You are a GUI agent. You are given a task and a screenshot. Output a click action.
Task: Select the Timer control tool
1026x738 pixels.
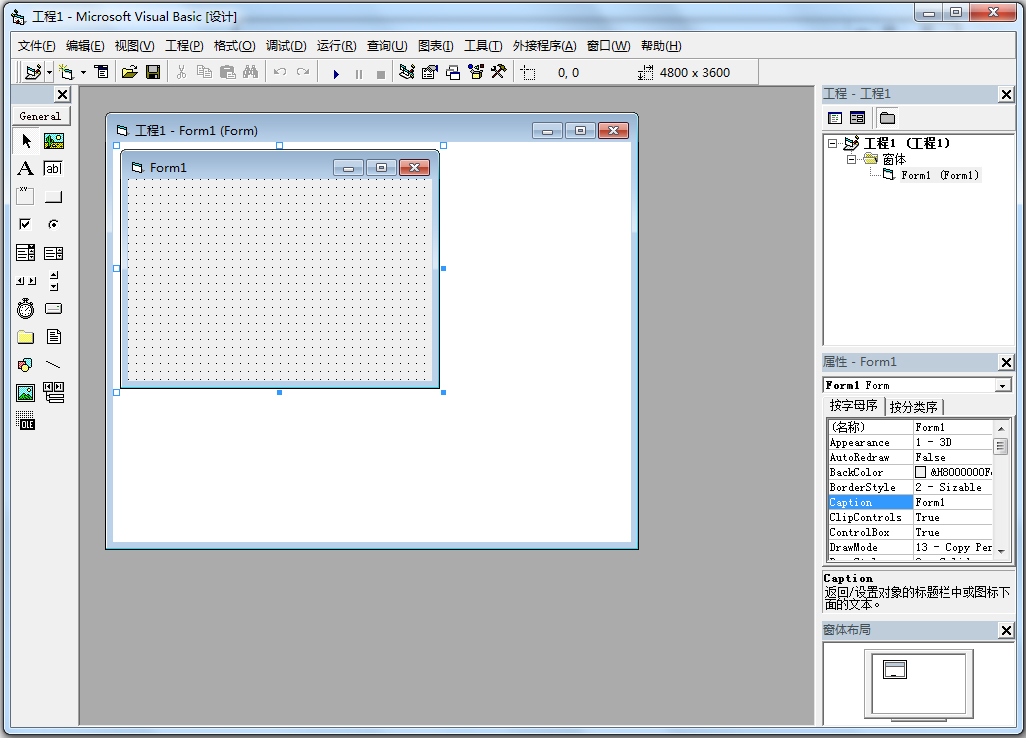click(x=25, y=308)
